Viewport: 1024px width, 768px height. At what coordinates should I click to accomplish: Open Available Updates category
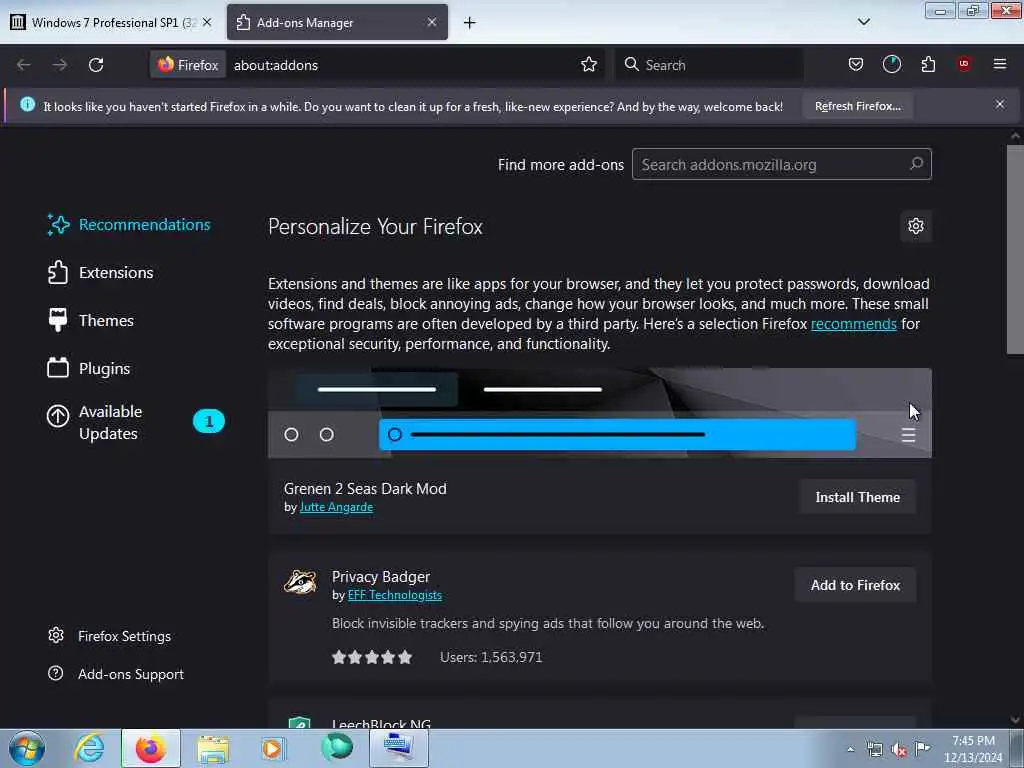pos(136,423)
